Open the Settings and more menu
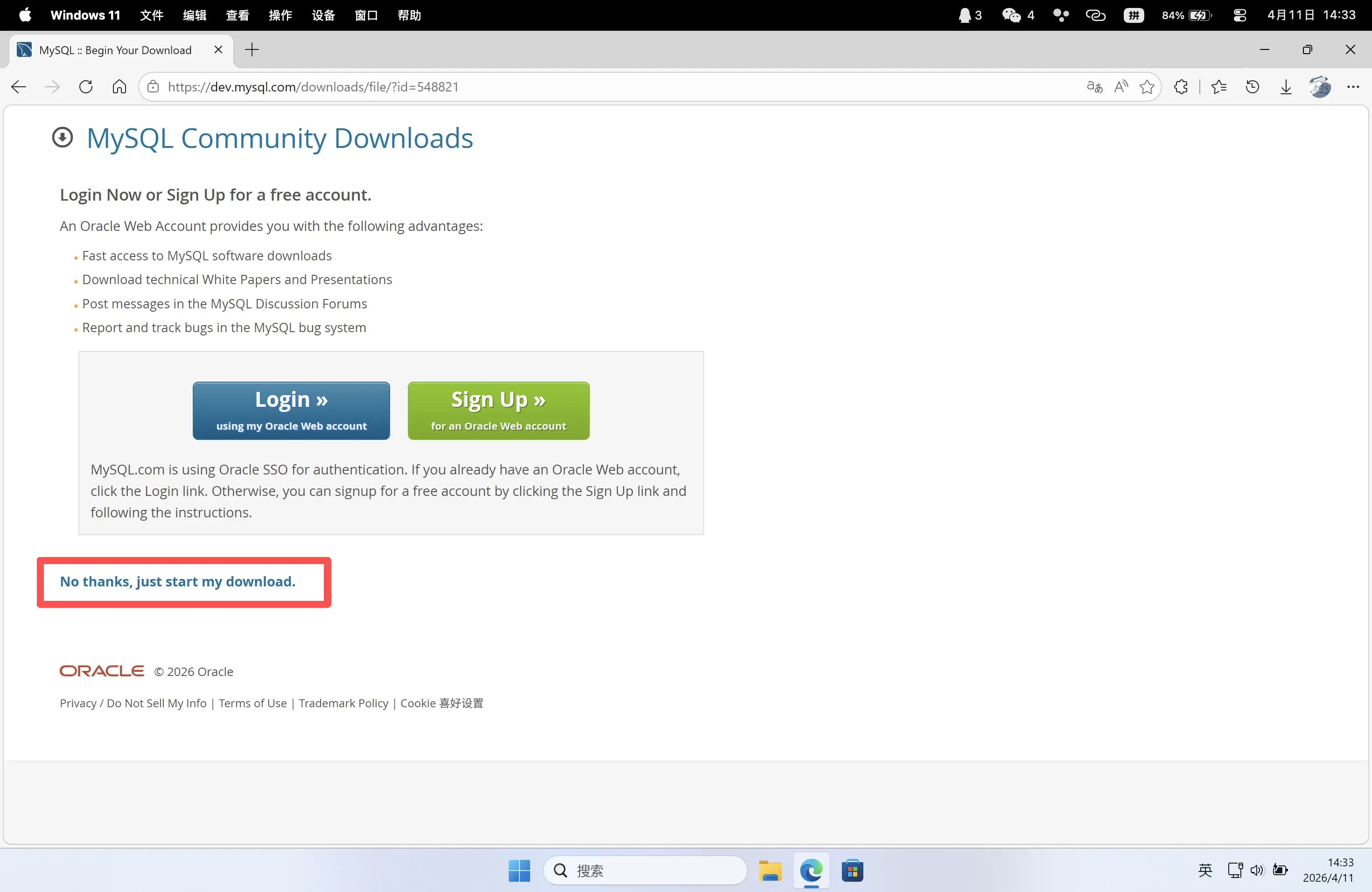This screenshot has width=1372, height=892. click(x=1353, y=87)
